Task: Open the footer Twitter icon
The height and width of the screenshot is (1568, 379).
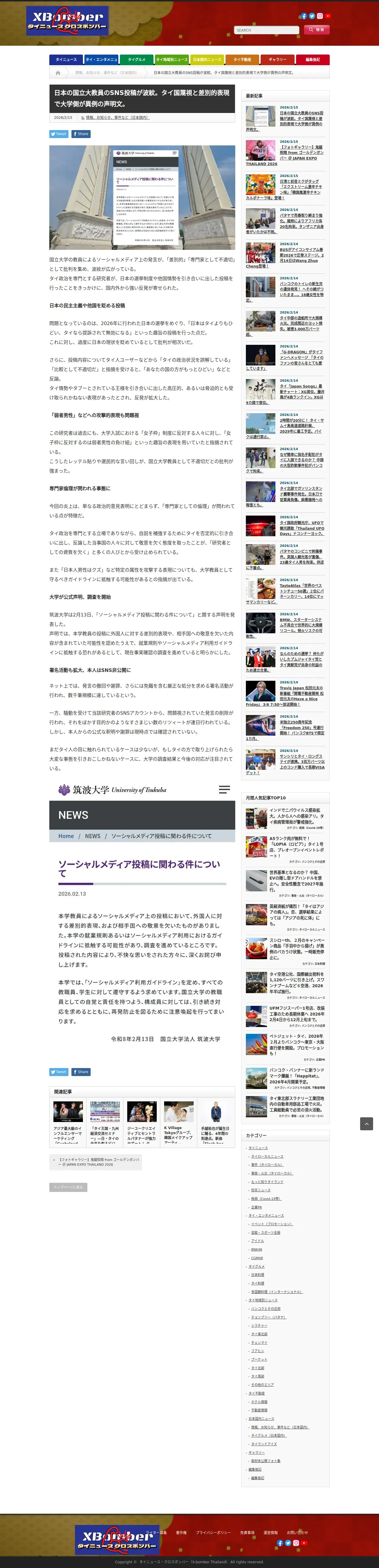Action: tap(288, 1543)
